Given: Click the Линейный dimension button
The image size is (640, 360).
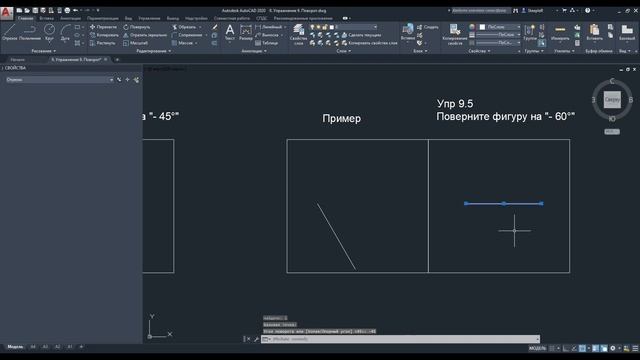Looking at the screenshot, I should 269,27.
